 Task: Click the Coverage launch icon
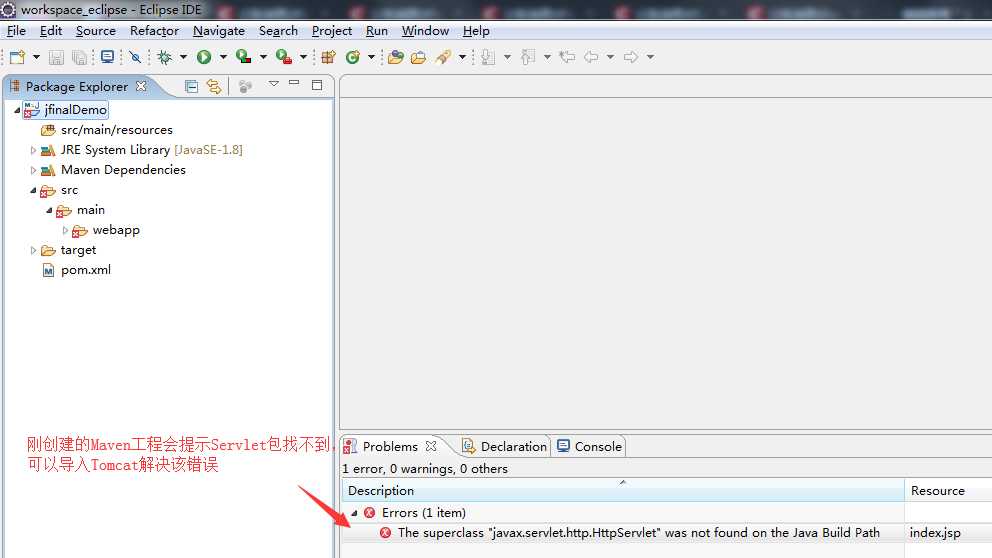pyautogui.click(x=244, y=57)
